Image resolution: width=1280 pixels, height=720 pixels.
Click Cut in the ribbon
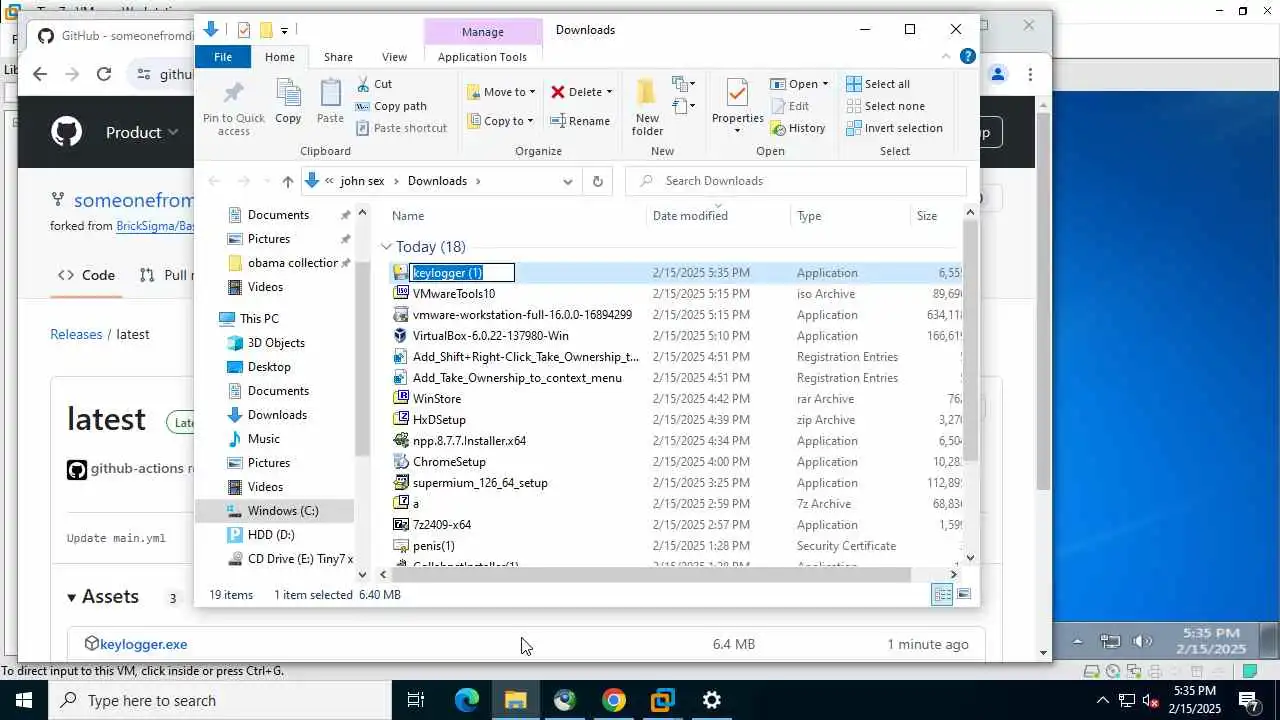coord(373,84)
